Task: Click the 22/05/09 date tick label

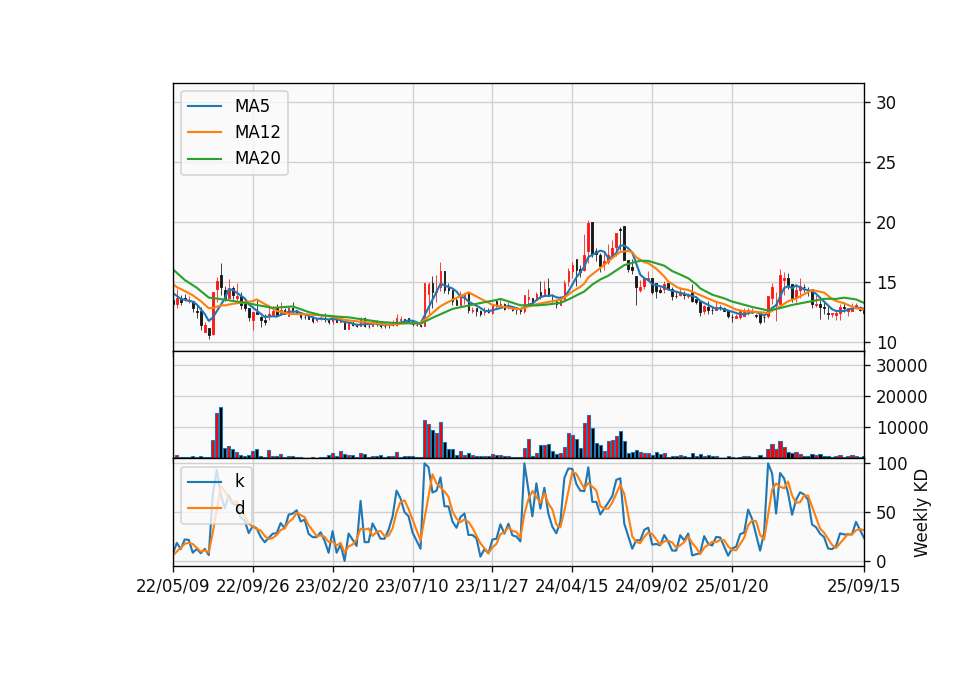Action: click(x=173, y=586)
